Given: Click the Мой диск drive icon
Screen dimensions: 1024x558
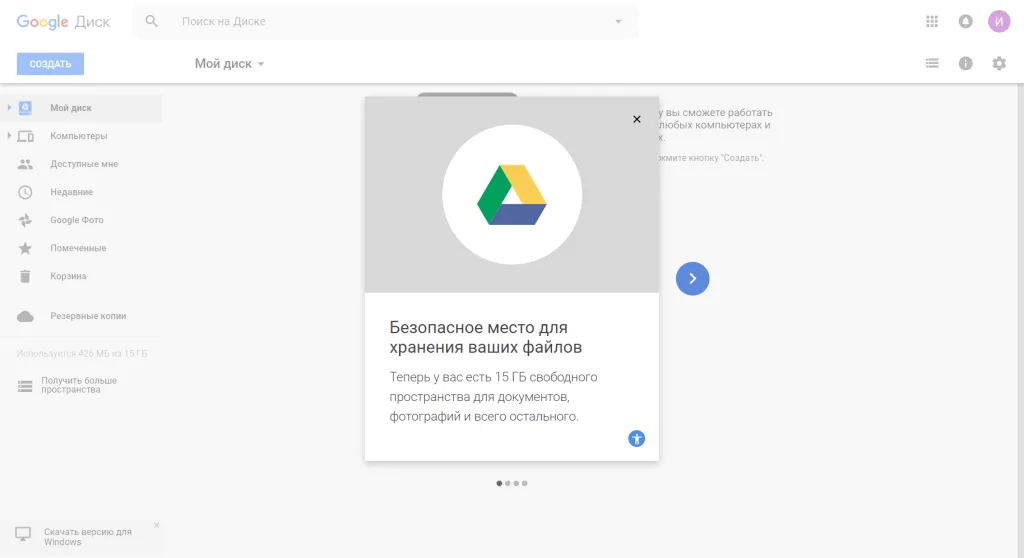Looking at the screenshot, I should click(x=25, y=108).
